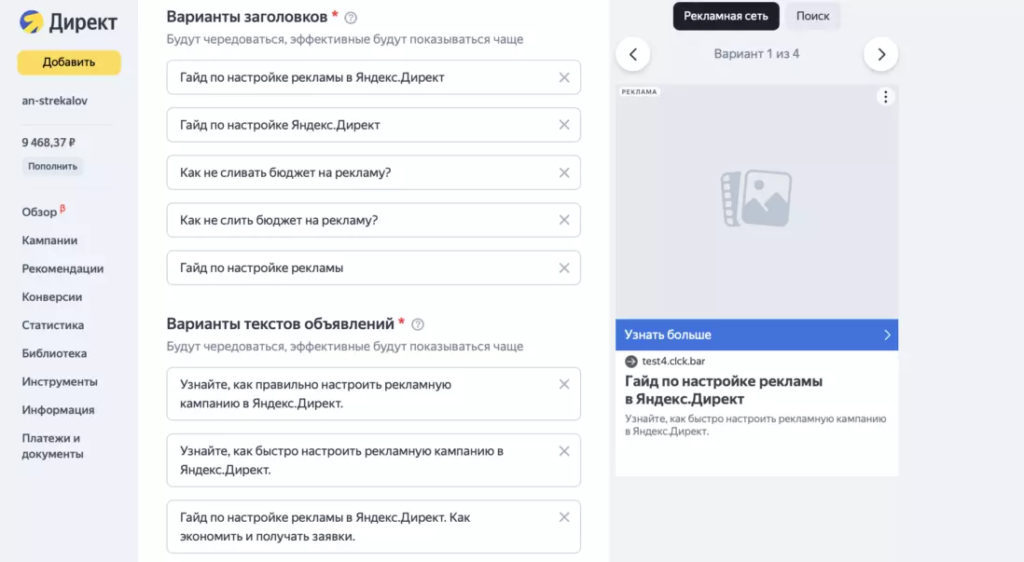
Task: Open 'Инструменты' menu item
Action: (59, 382)
